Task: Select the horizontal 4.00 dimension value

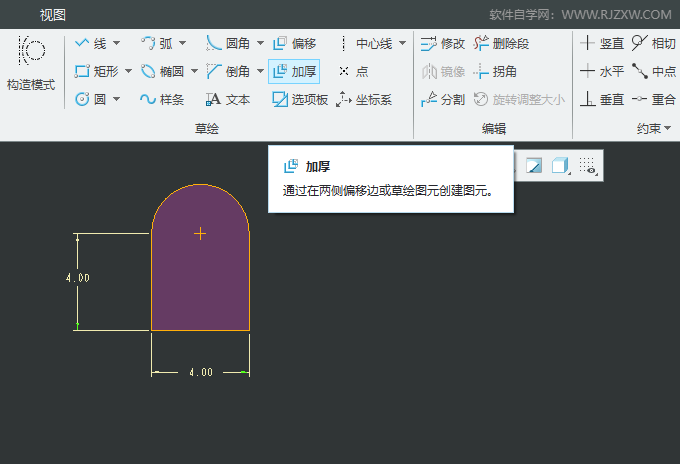Action: coord(201,372)
